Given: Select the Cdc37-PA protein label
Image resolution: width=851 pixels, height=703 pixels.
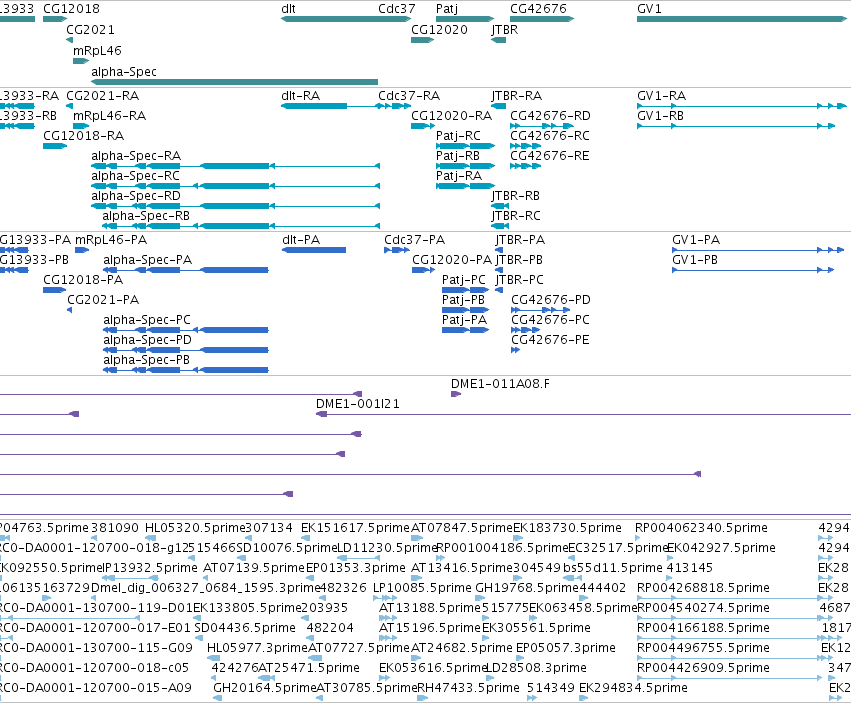Looking at the screenshot, I should [x=415, y=240].
